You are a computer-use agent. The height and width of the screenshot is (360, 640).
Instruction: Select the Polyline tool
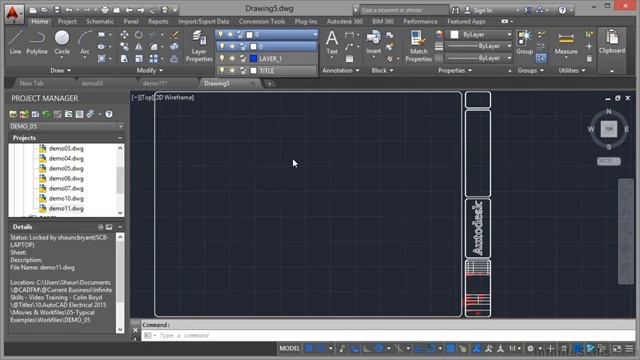point(37,42)
